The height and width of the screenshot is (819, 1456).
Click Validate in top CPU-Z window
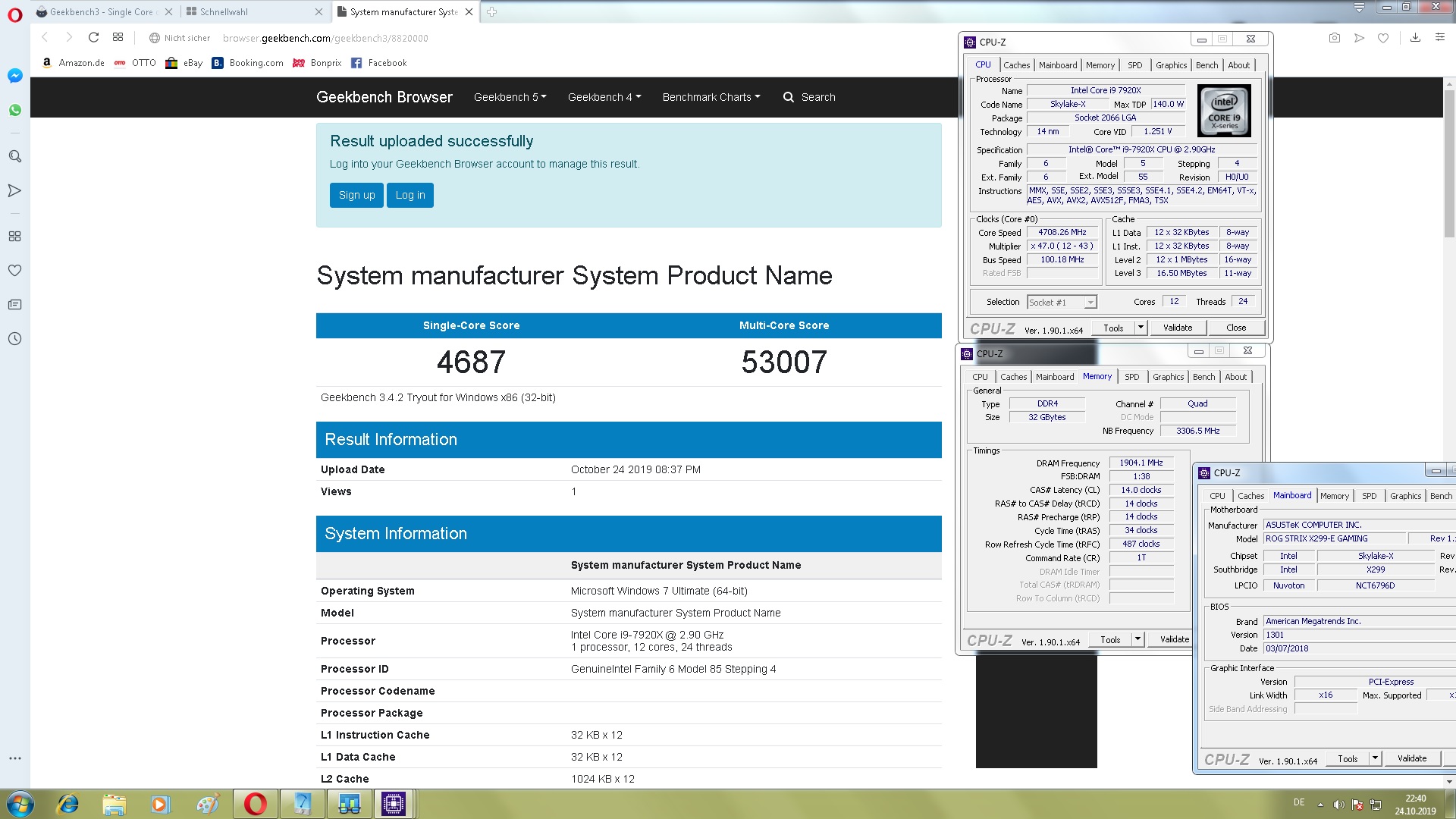point(1178,328)
